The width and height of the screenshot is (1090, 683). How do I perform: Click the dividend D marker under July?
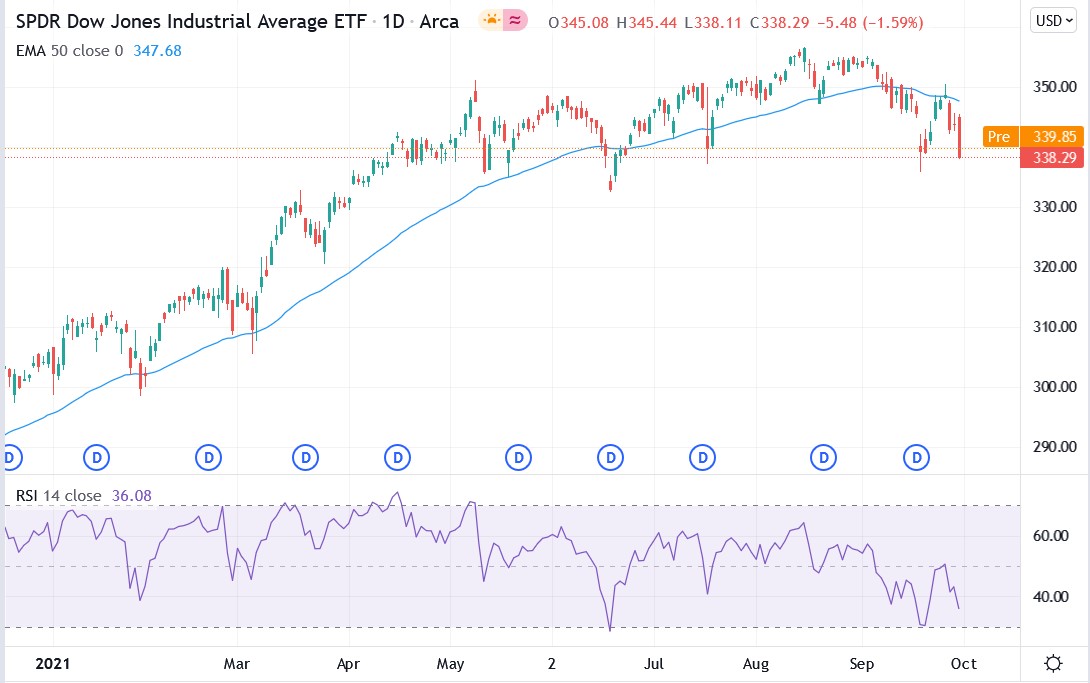coord(610,457)
